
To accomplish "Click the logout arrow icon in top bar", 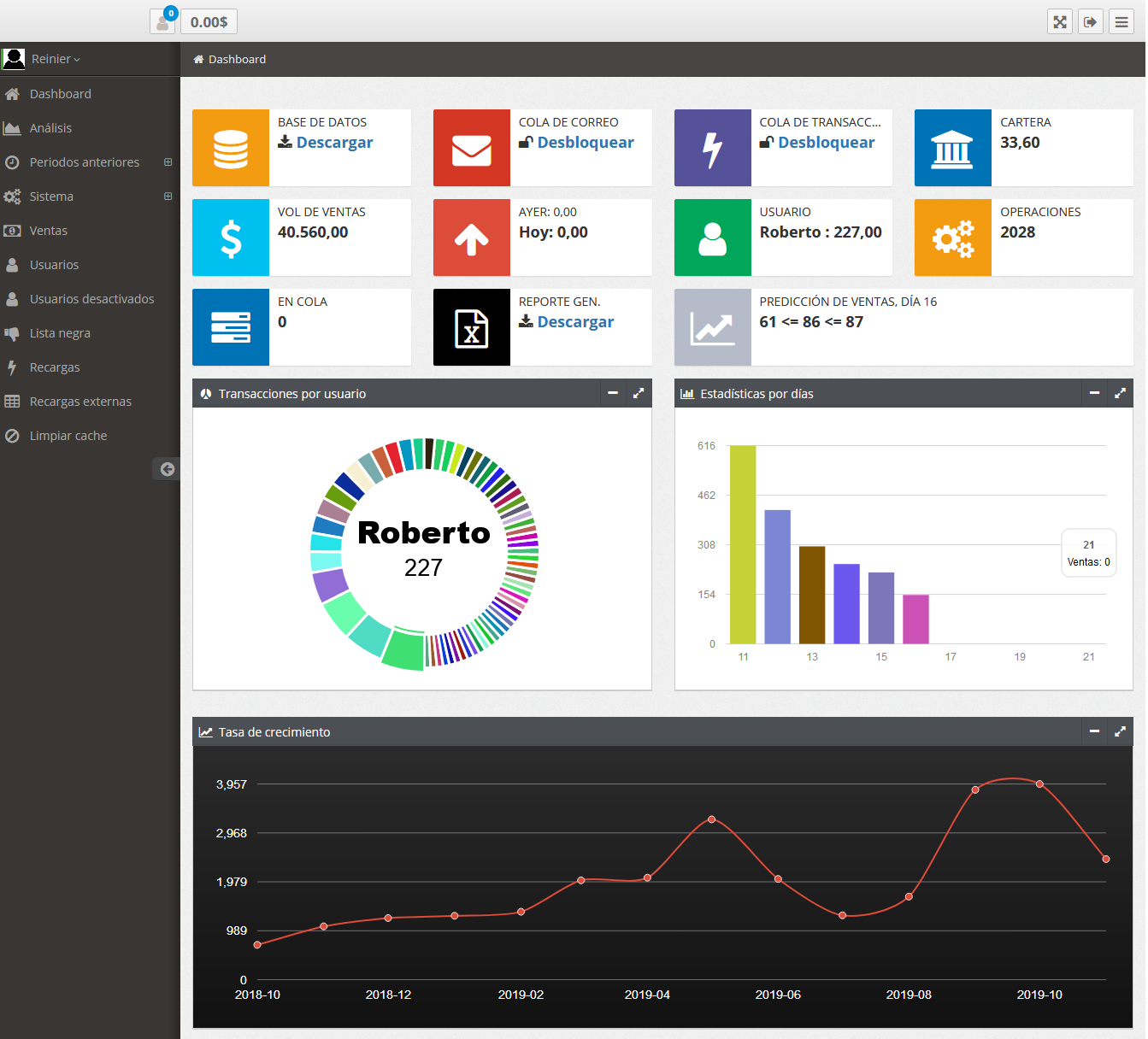I will [1091, 22].
